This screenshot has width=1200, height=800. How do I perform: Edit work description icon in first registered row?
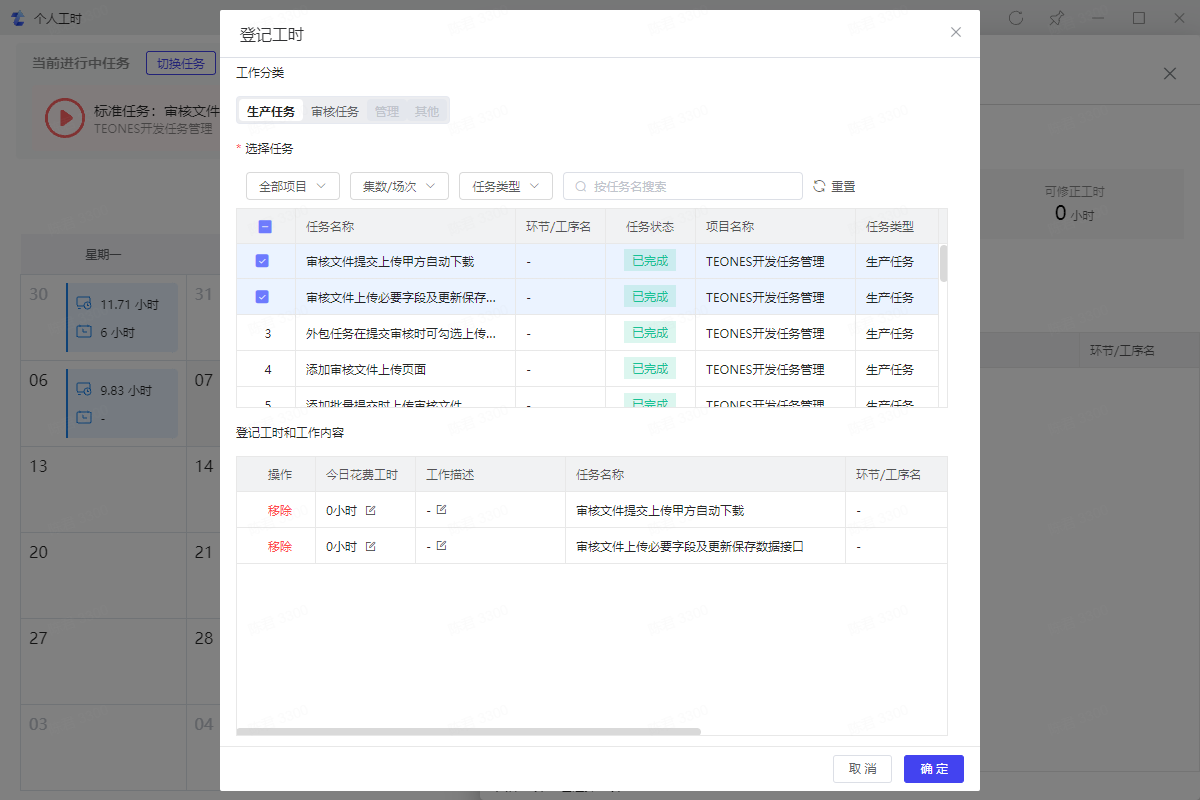441,510
